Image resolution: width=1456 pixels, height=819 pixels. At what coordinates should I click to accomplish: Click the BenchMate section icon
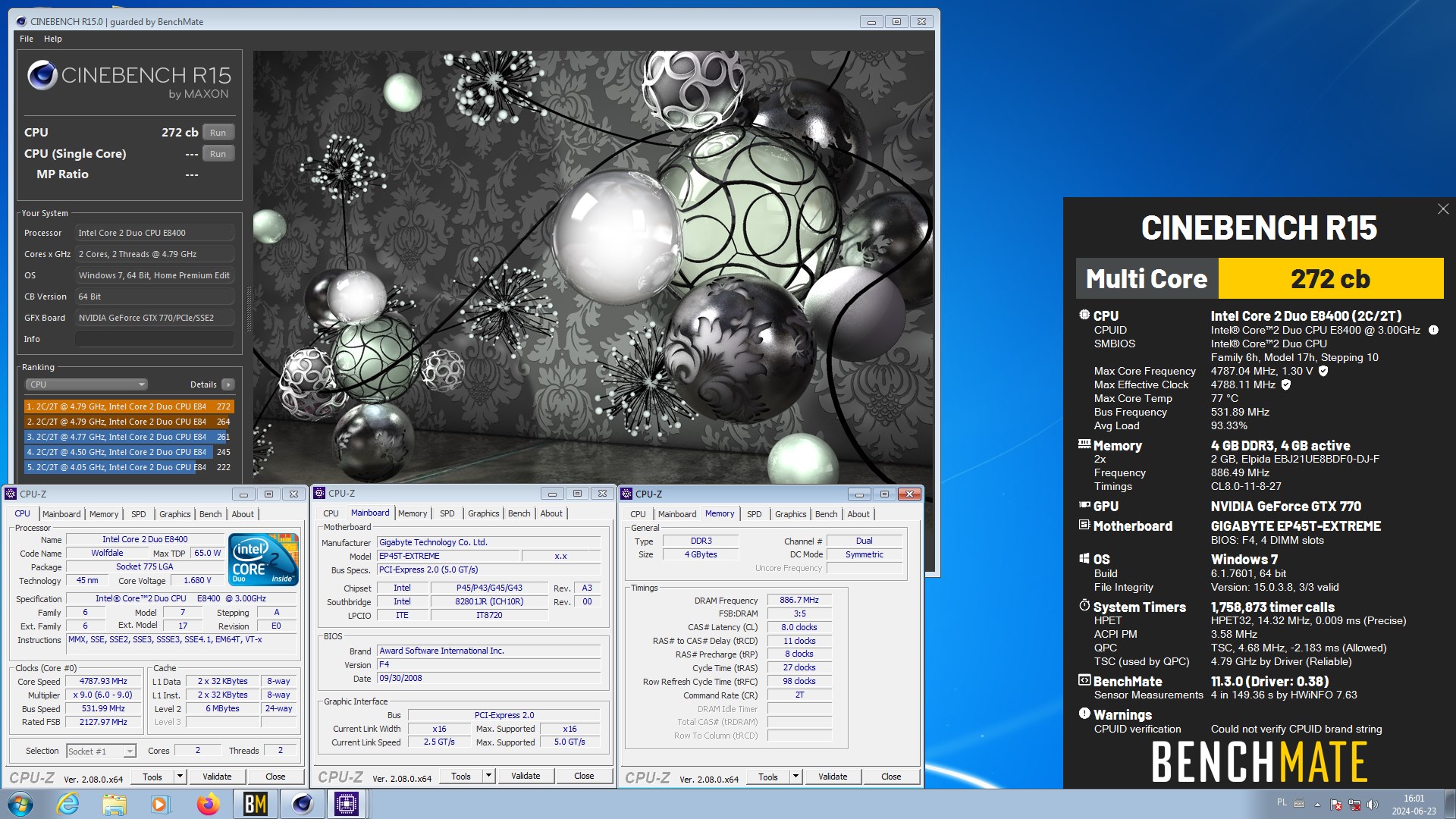point(1084,680)
